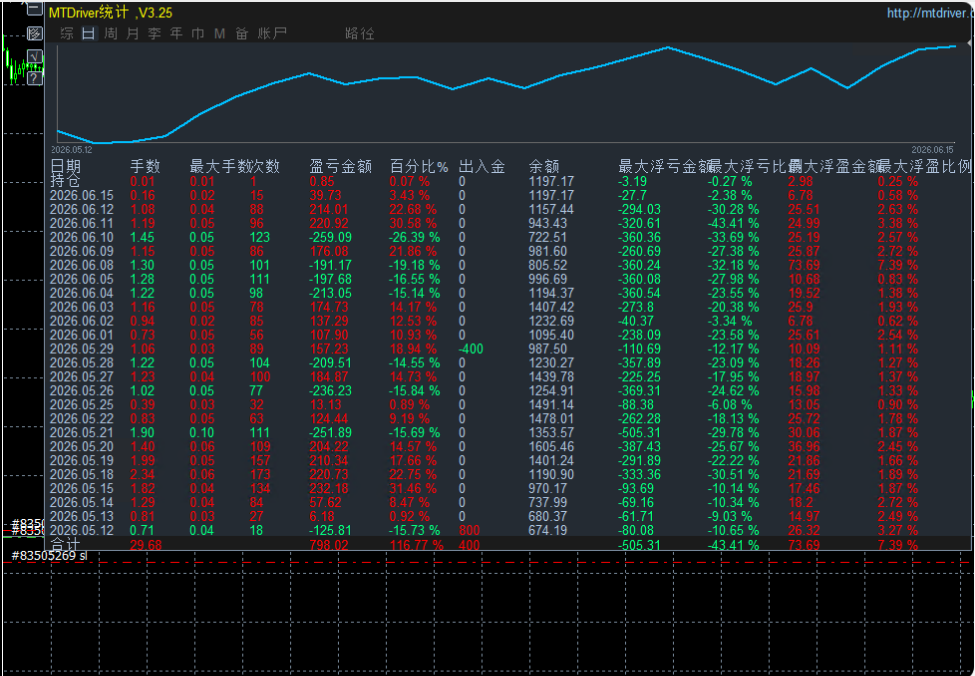
Task: Click lots value 1.90
Action: point(142,433)
